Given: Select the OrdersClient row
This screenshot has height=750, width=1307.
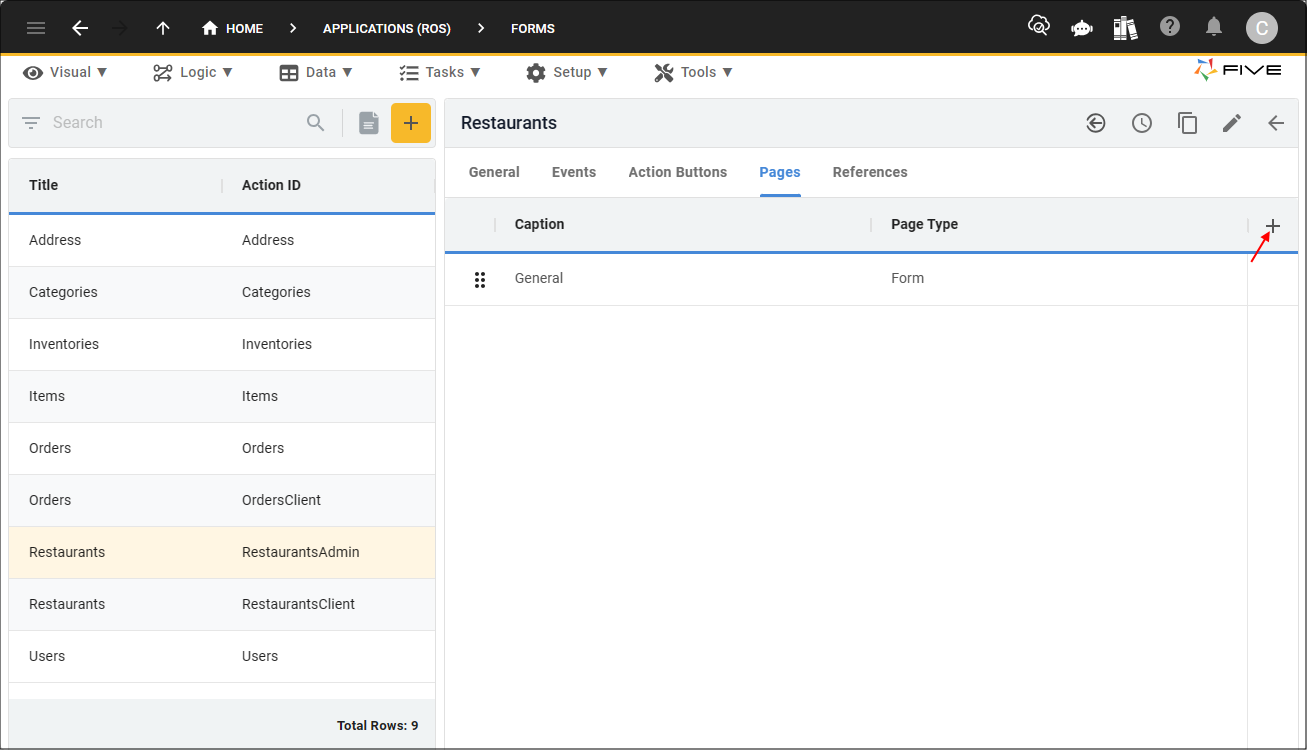Looking at the screenshot, I should tap(222, 501).
